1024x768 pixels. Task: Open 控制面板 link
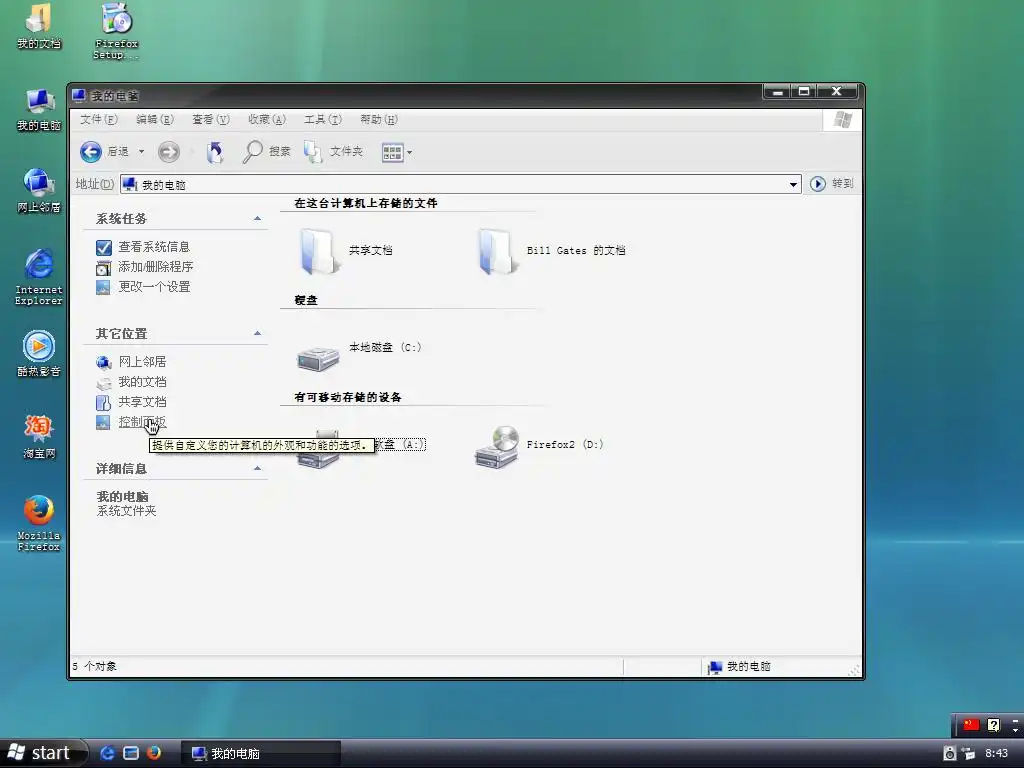pyautogui.click(x=142, y=422)
